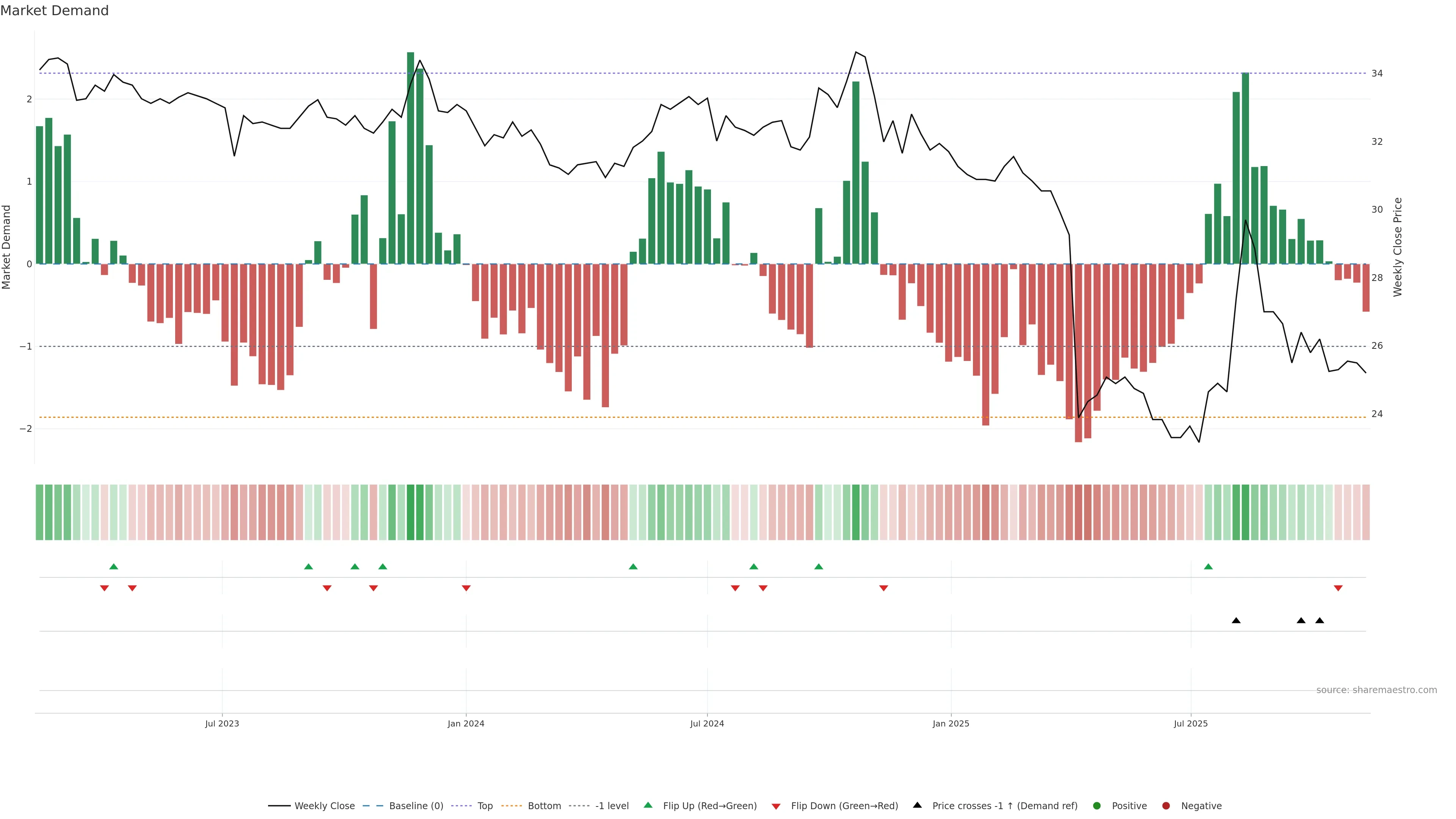This screenshot has height=819, width=1456.
Task: Click the Market Demand chart title
Action: 54,11
